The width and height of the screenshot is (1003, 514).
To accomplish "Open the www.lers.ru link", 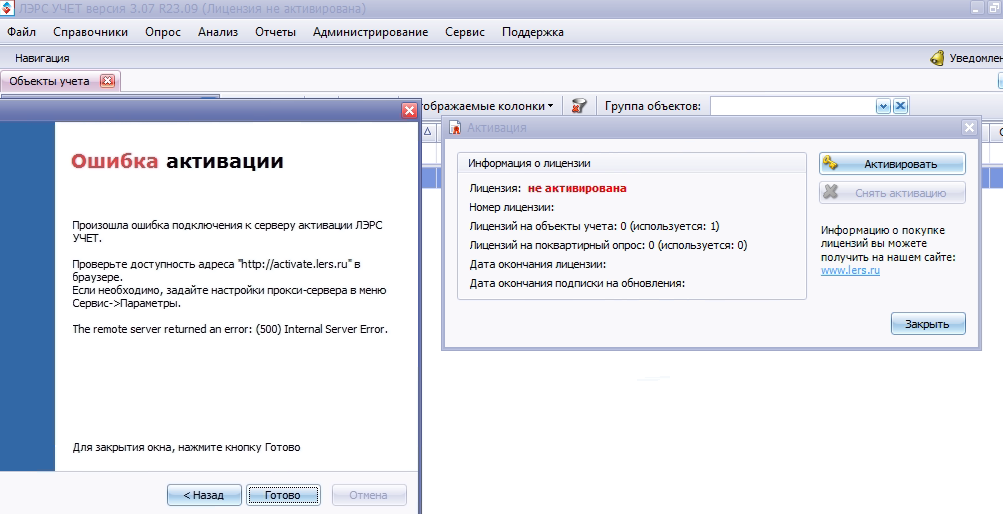I will pyautogui.click(x=850, y=270).
